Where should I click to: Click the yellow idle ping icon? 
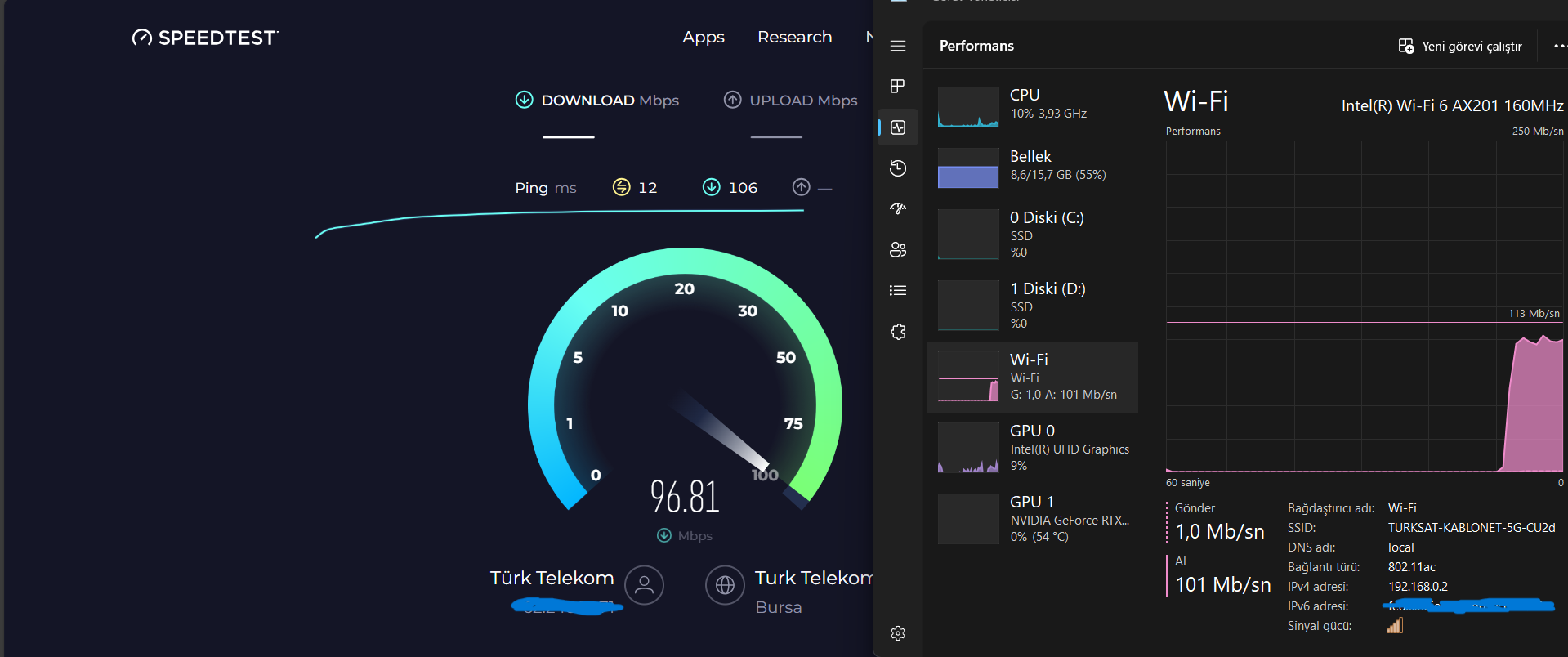tap(622, 187)
